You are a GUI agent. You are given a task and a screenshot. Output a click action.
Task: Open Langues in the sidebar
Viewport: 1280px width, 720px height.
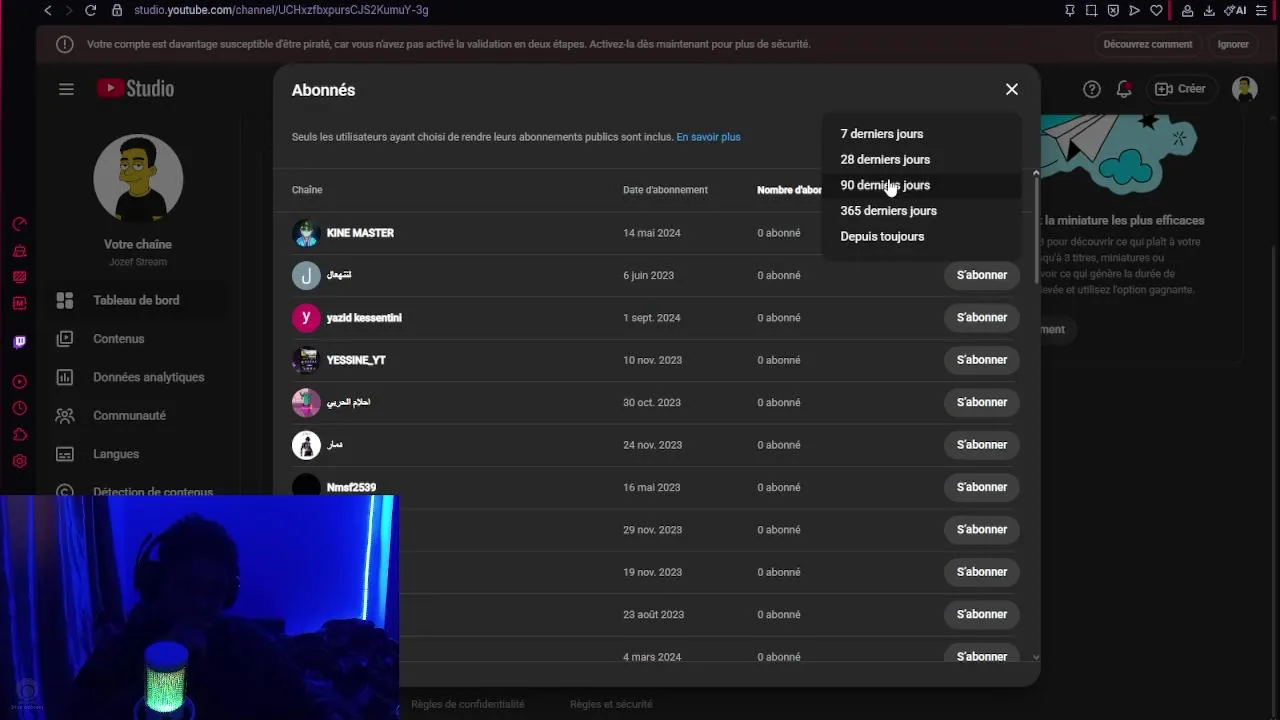(138, 454)
